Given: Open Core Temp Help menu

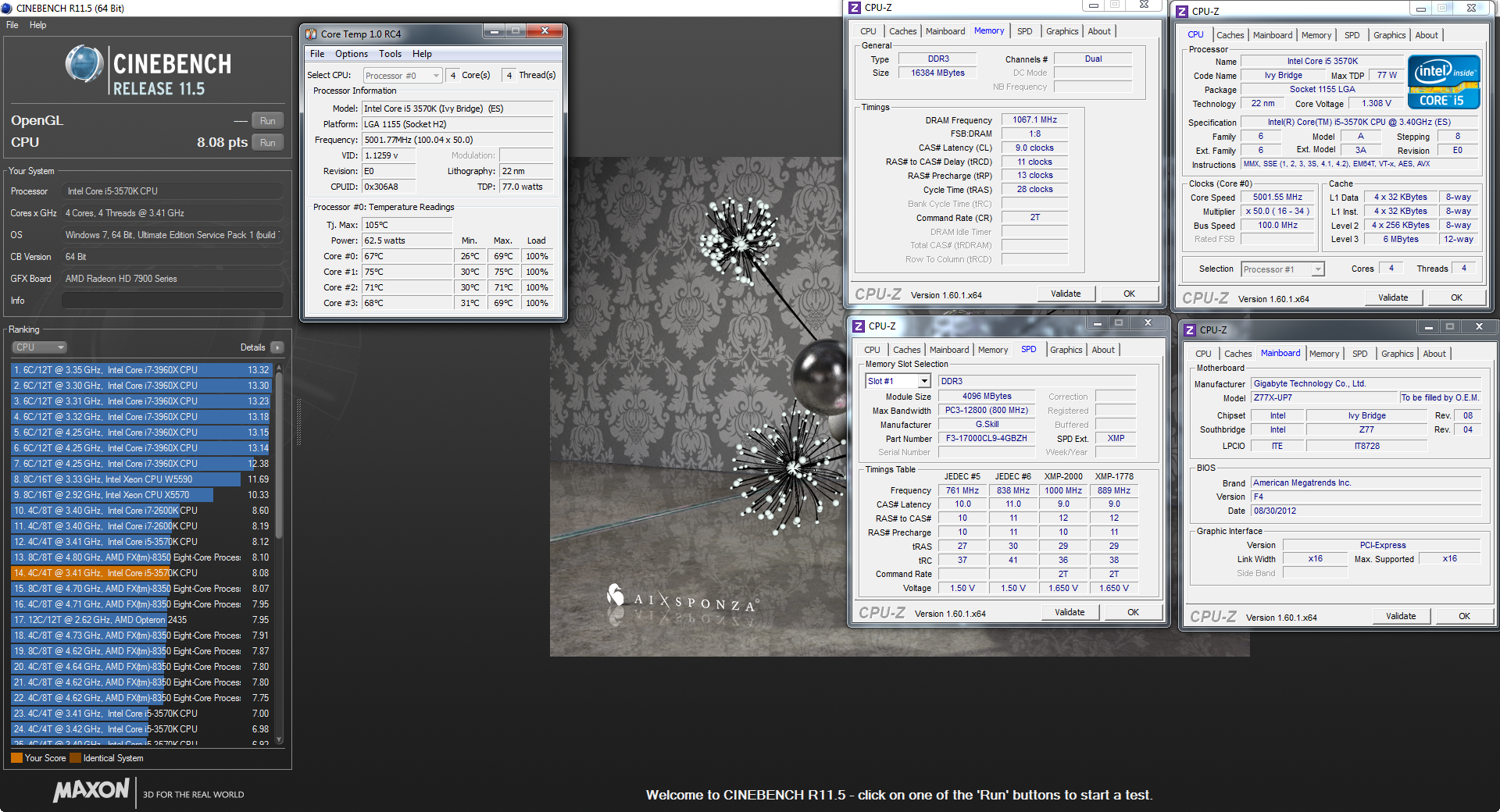Looking at the screenshot, I should click(x=423, y=54).
